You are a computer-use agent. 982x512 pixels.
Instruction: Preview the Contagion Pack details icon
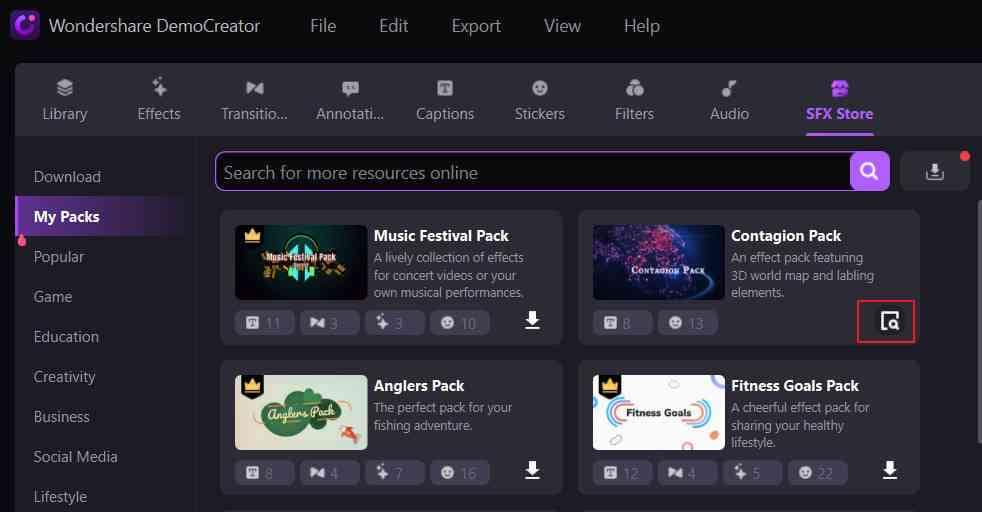pyautogui.click(x=889, y=321)
